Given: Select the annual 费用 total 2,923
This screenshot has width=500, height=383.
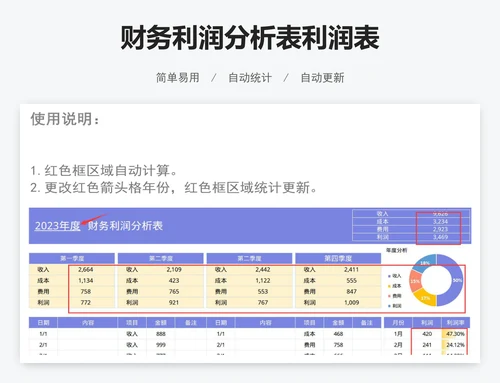Looking at the screenshot, I should (x=440, y=229).
